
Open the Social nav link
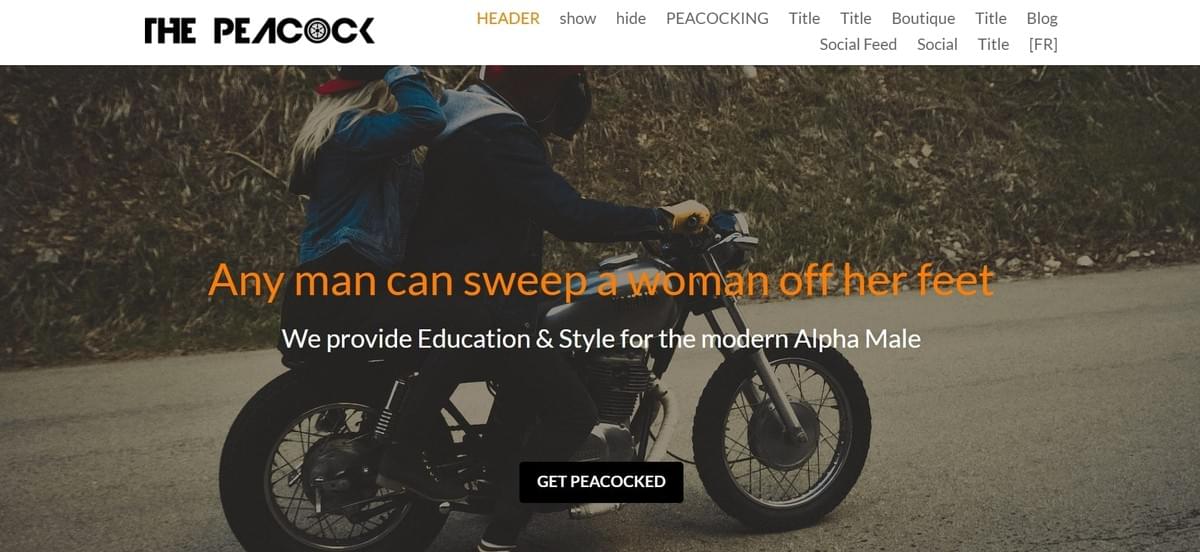tap(937, 44)
